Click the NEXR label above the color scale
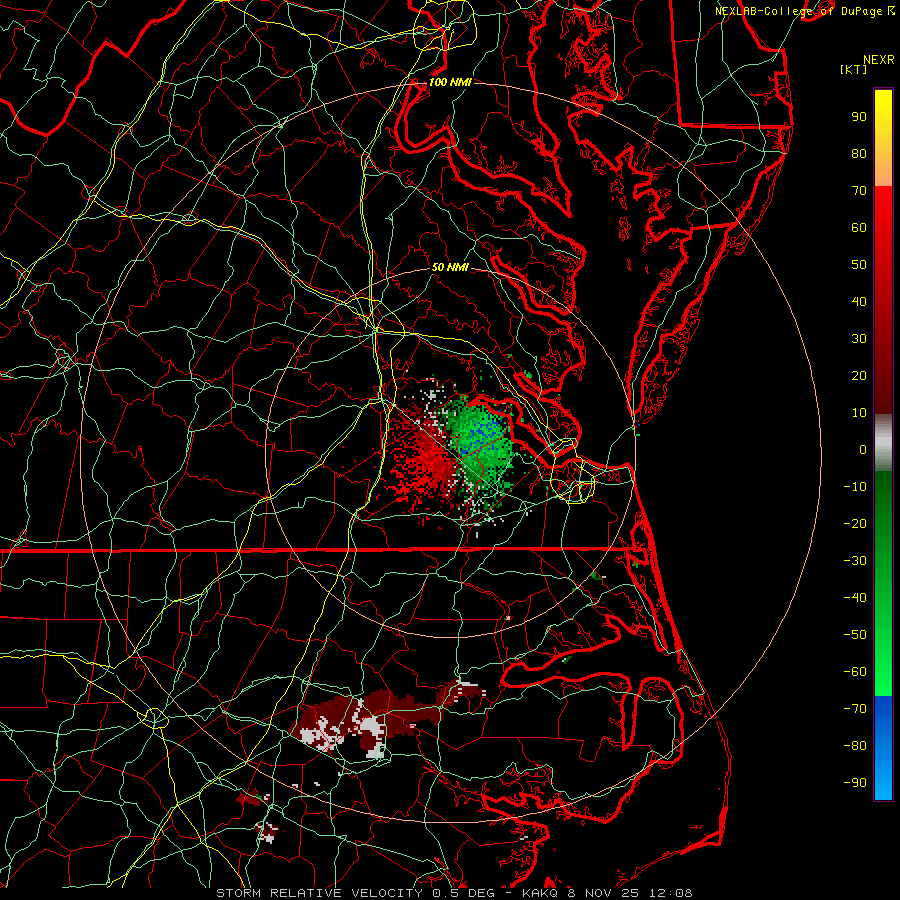 pyautogui.click(x=878, y=60)
